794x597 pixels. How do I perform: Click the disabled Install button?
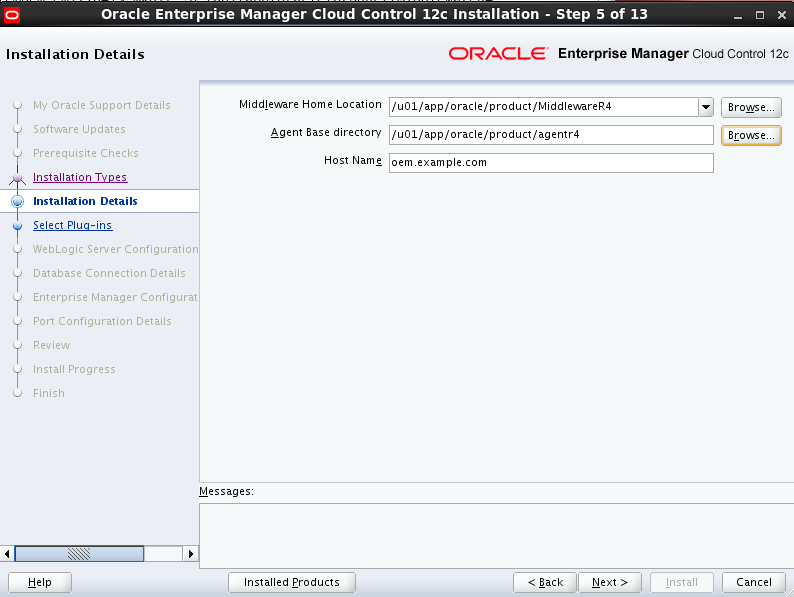pyautogui.click(x=682, y=582)
